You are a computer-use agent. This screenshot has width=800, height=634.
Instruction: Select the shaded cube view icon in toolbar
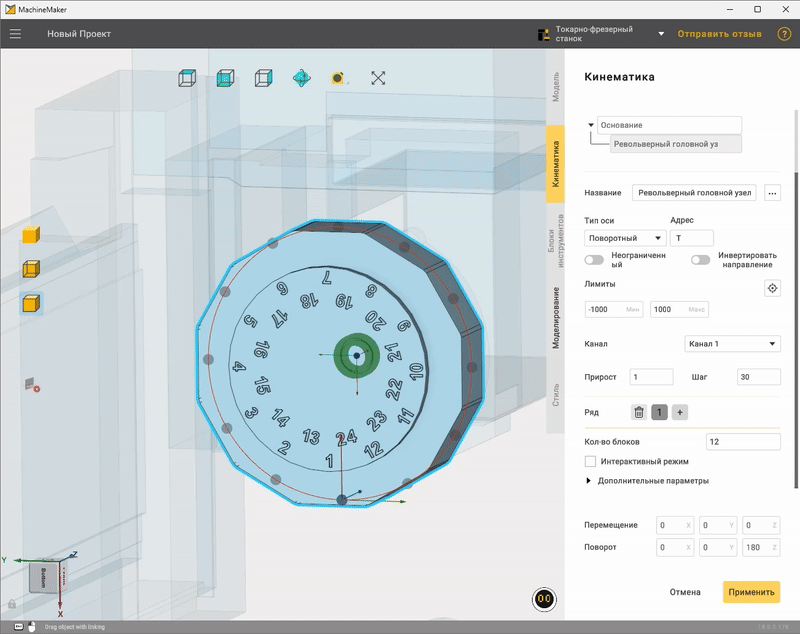click(225, 78)
